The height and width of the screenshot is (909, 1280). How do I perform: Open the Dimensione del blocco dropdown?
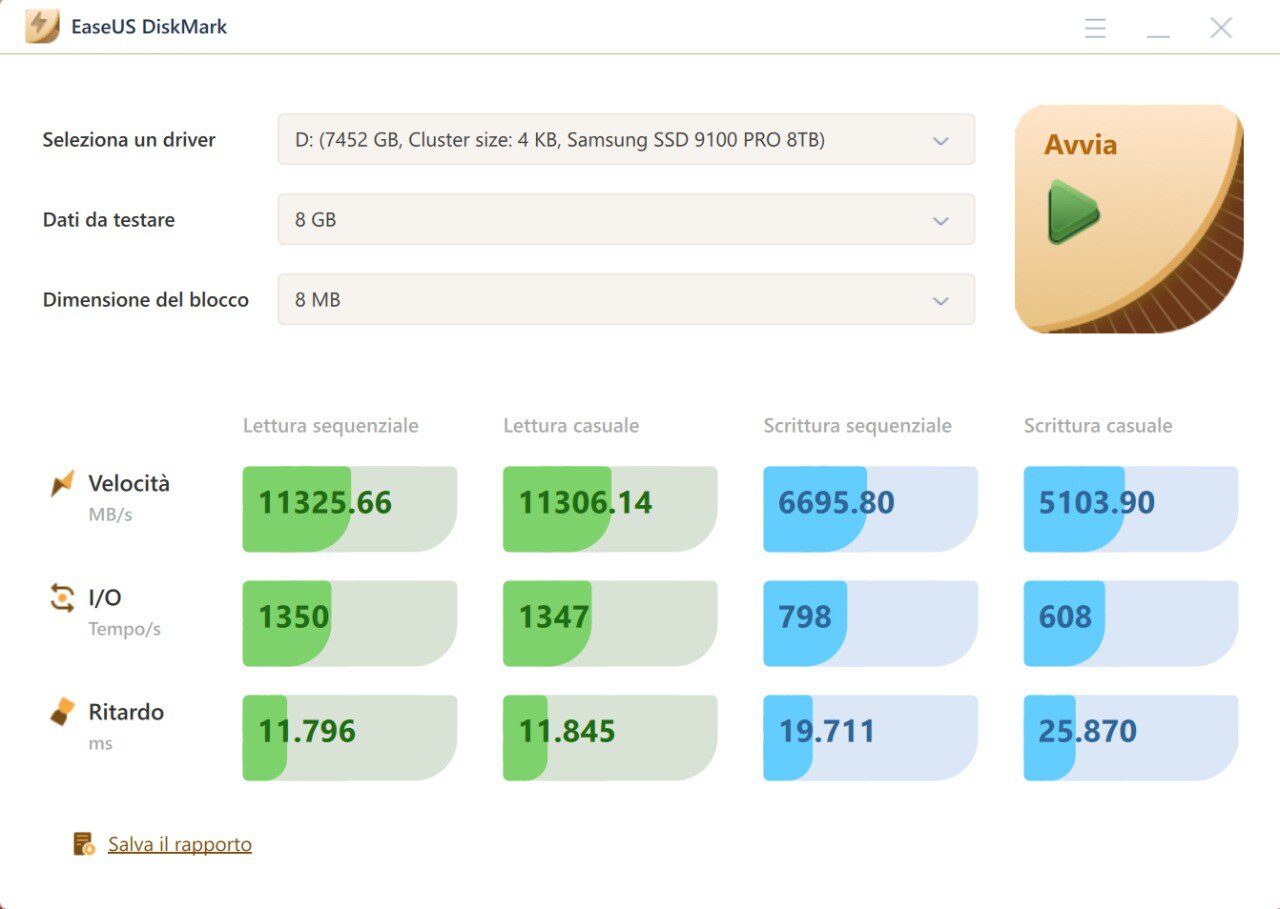click(x=626, y=300)
